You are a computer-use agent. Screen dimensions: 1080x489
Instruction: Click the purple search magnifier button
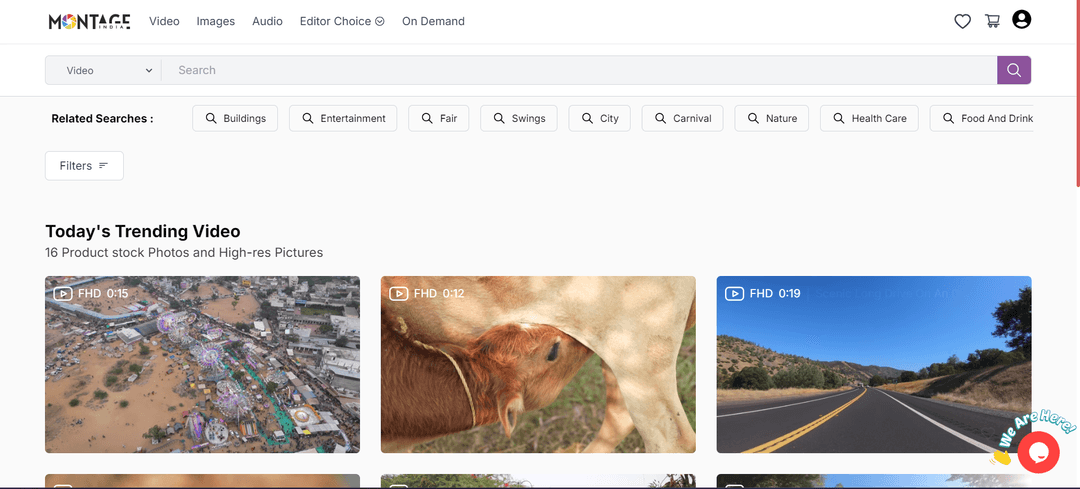coord(1013,70)
